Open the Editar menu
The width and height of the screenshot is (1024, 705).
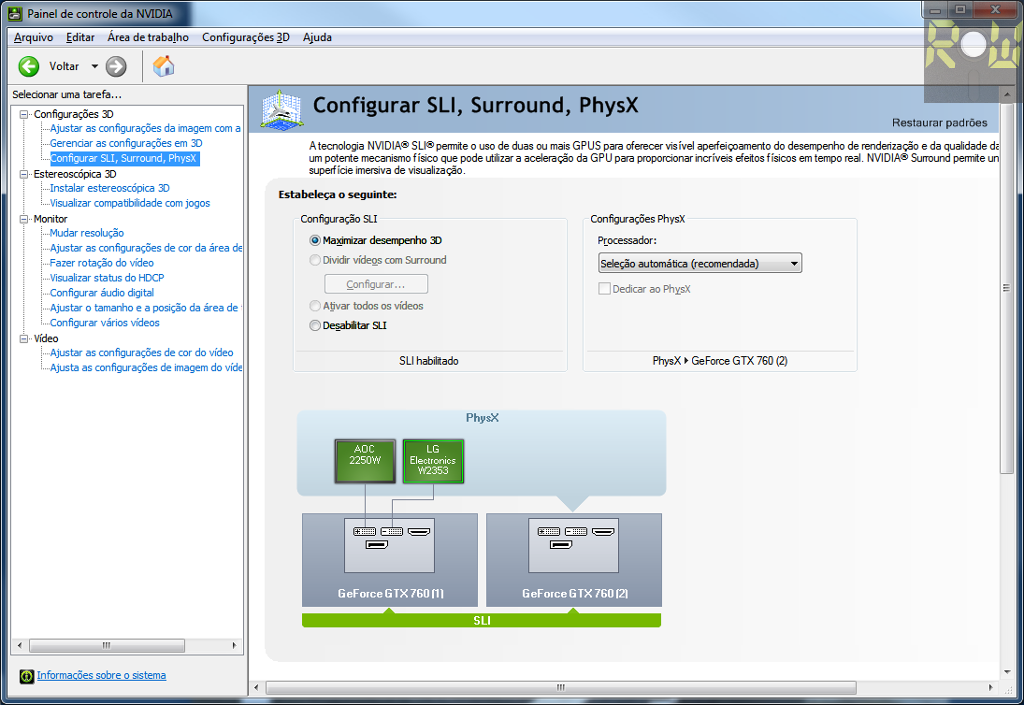(80, 37)
